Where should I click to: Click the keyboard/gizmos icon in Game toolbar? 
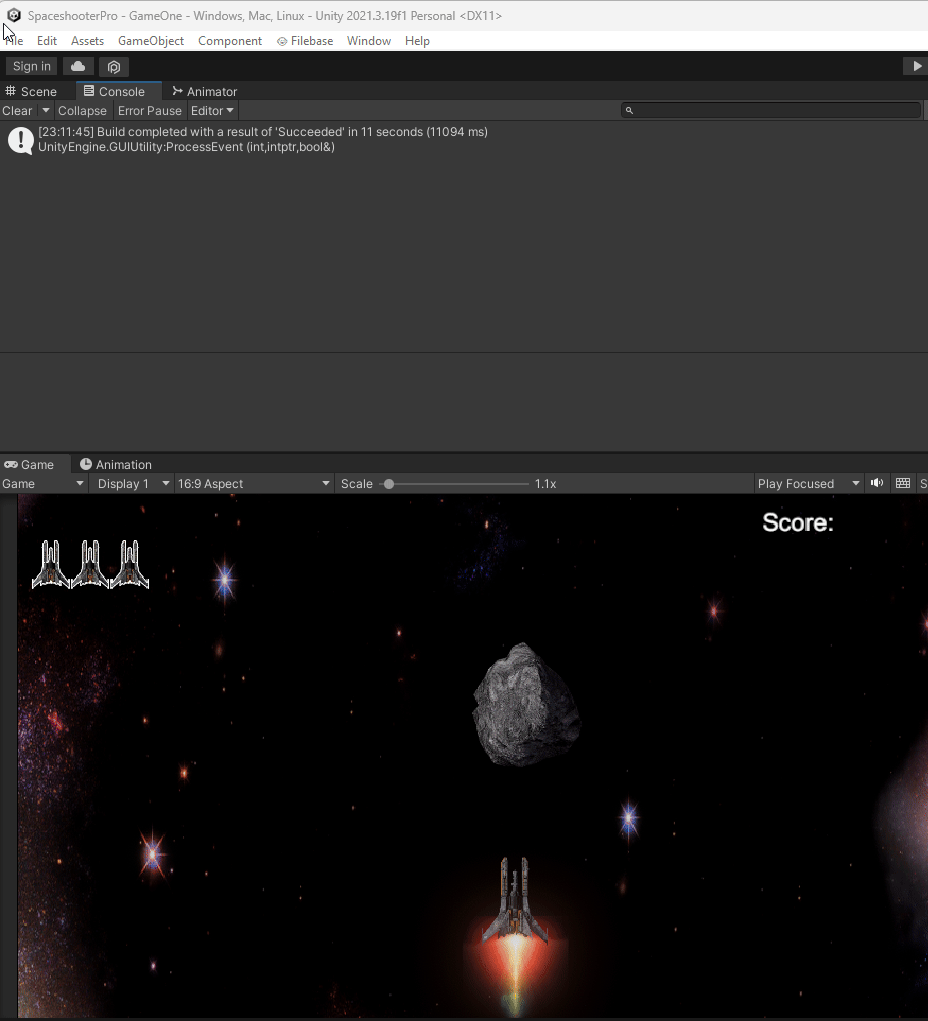903,483
